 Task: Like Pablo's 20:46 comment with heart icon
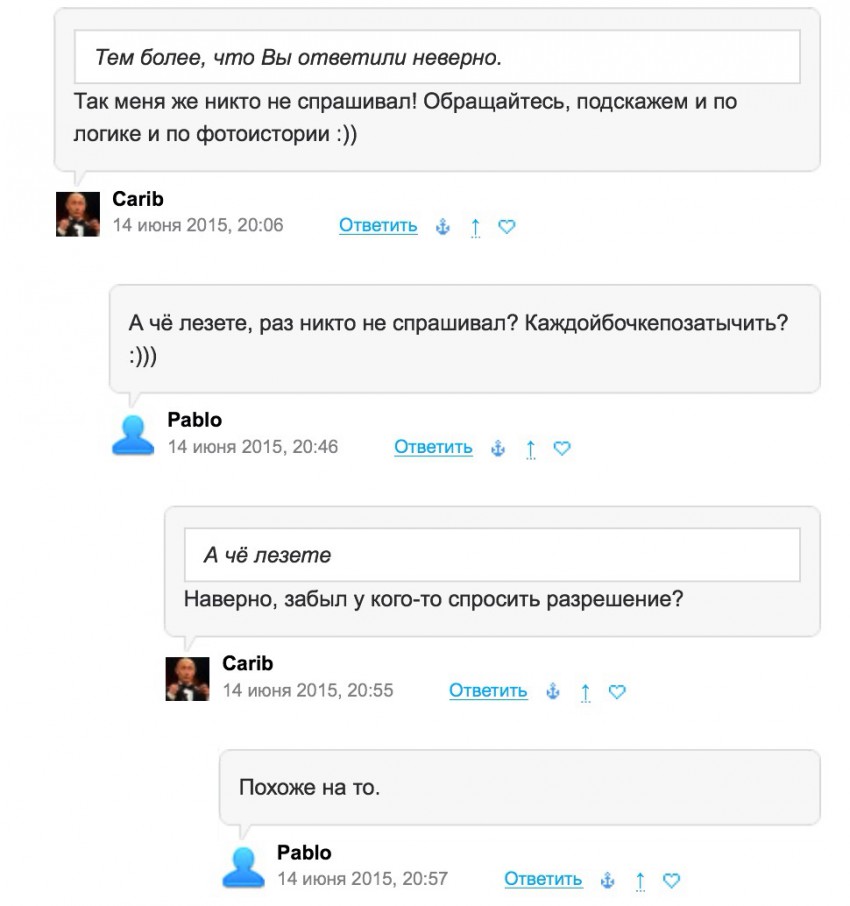click(x=562, y=449)
